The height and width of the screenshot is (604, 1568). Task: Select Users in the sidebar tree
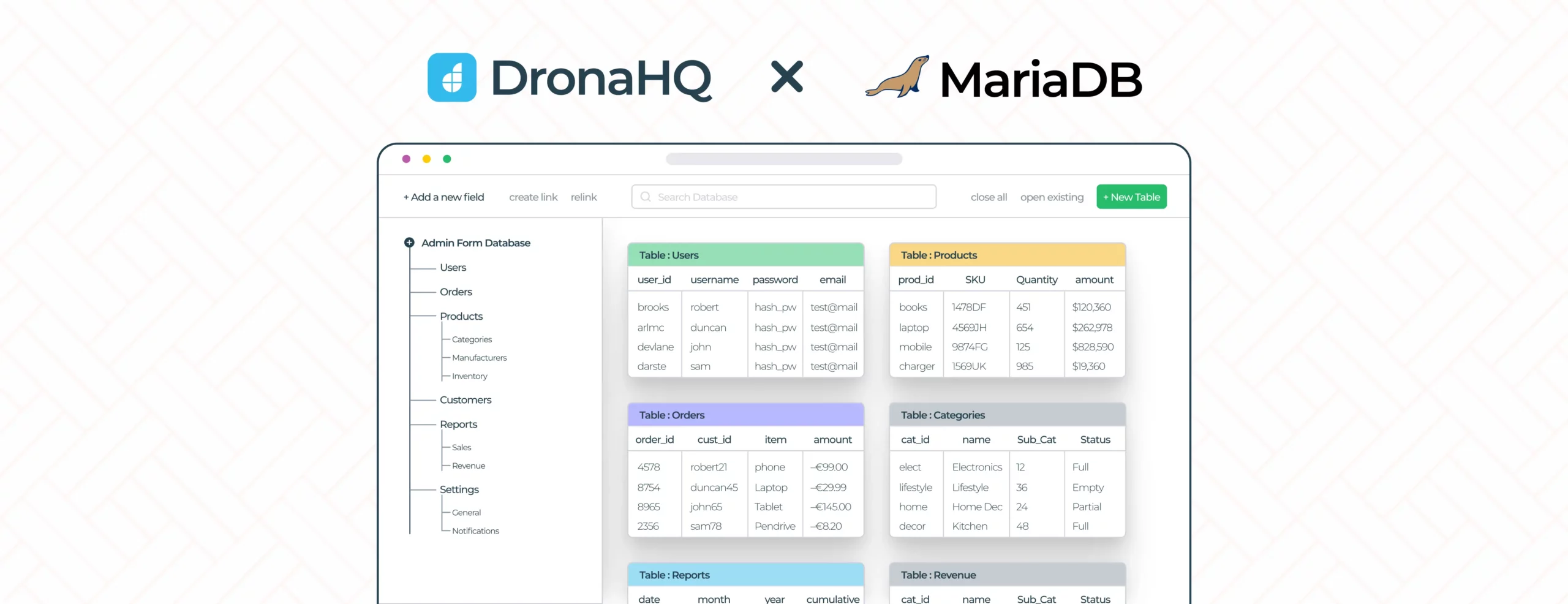(x=453, y=267)
